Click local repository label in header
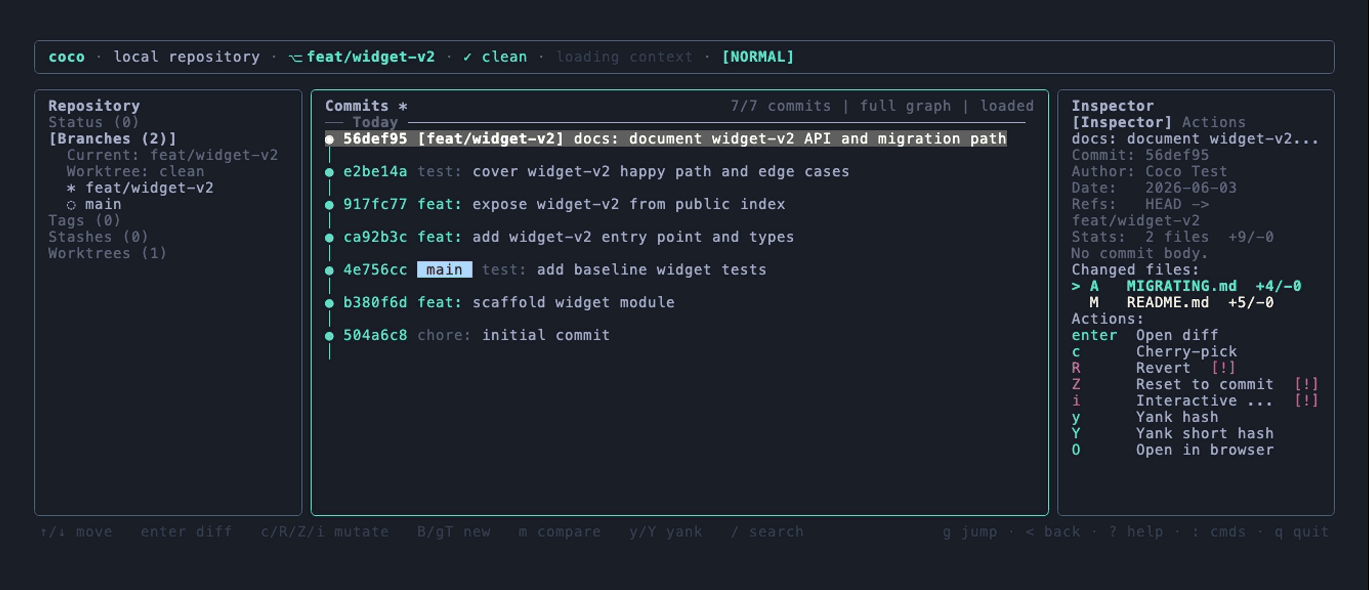Viewport: 1369px width, 590px height. point(187,57)
